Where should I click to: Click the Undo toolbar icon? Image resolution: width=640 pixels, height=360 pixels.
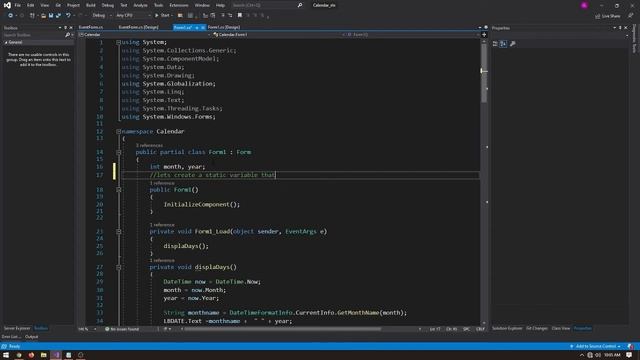(x=68, y=16)
